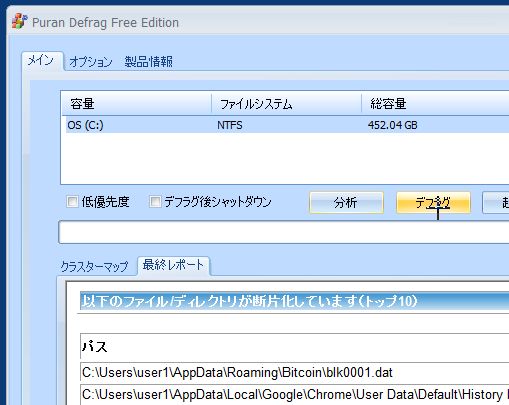Start defrag with the デフラグ button
The width and height of the screenshot is (509, 405).
click(x=433, y=202)
